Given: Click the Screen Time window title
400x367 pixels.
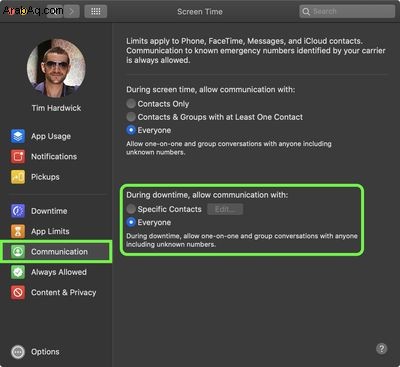Looking at the screenshot, I should coord(200,12).
